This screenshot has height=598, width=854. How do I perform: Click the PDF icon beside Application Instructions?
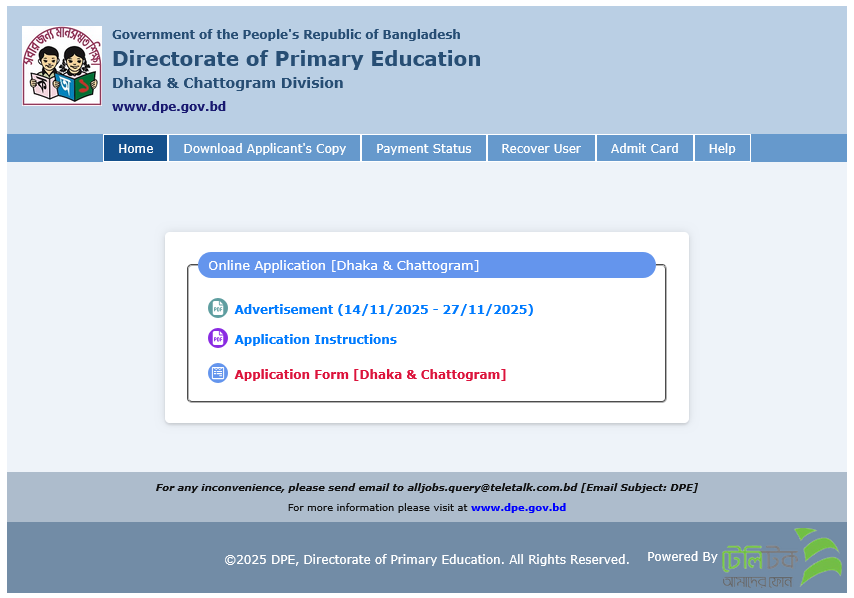[x=217, y=339]
